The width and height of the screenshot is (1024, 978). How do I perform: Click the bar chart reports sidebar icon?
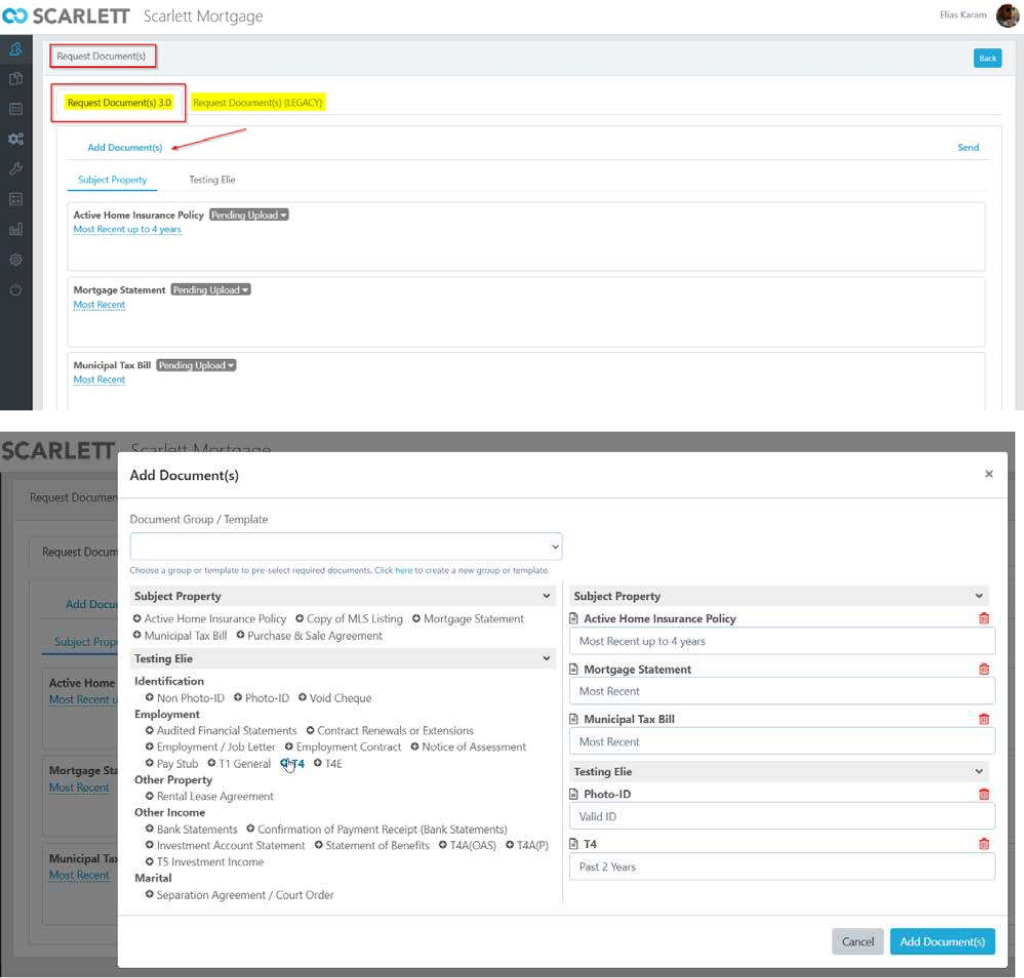(16, 229)
